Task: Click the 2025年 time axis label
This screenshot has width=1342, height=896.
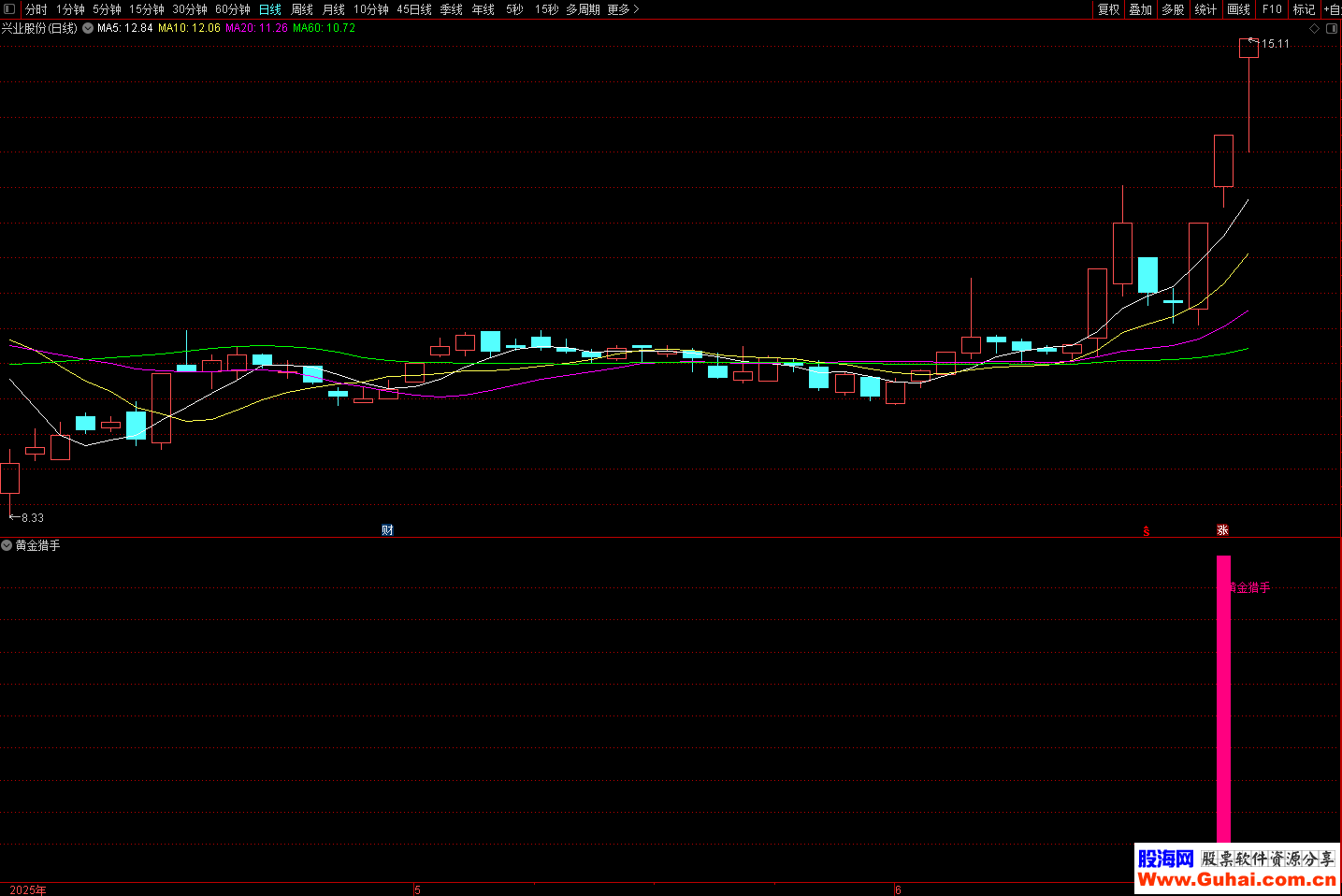Action: pyautogui.click(x=28, y=889)
